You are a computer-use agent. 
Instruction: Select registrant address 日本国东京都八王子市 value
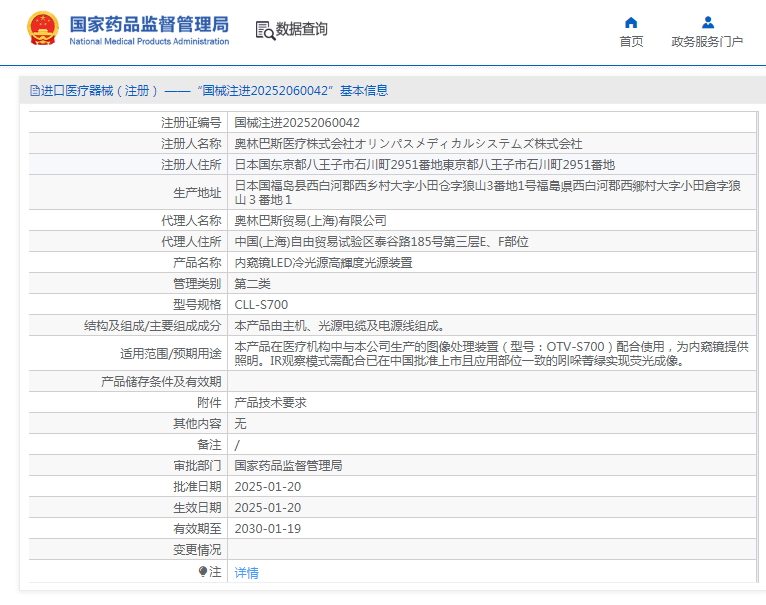pyautogui.click(x=425, y=165)
